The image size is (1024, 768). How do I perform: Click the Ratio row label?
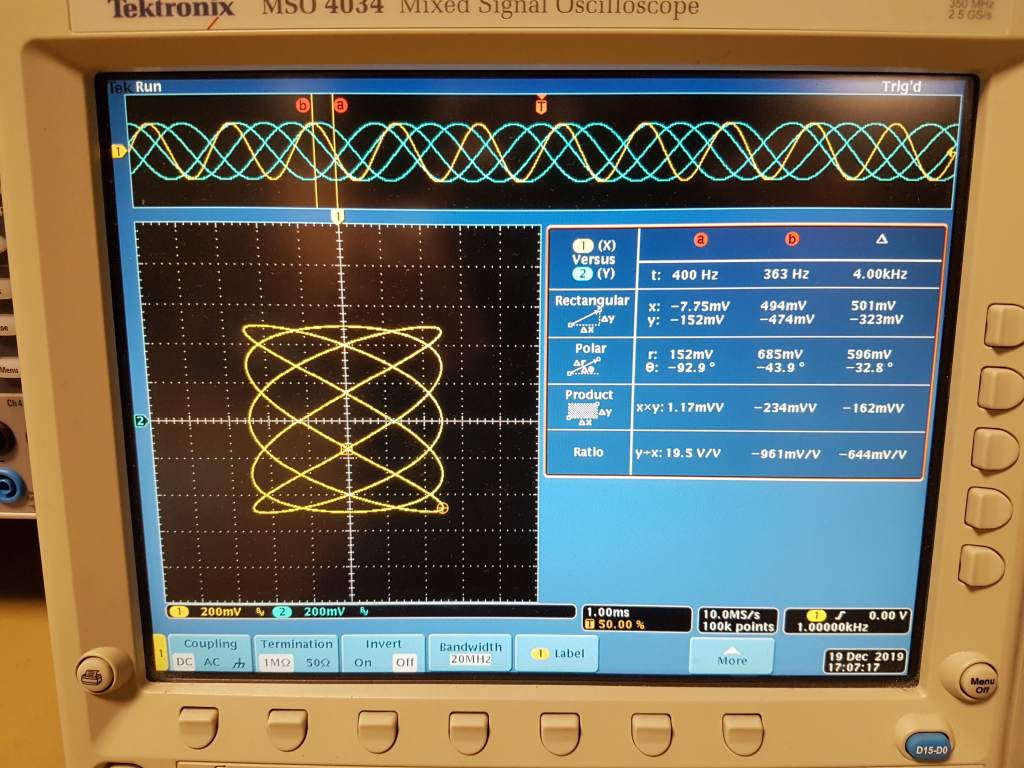coord(588,452)
